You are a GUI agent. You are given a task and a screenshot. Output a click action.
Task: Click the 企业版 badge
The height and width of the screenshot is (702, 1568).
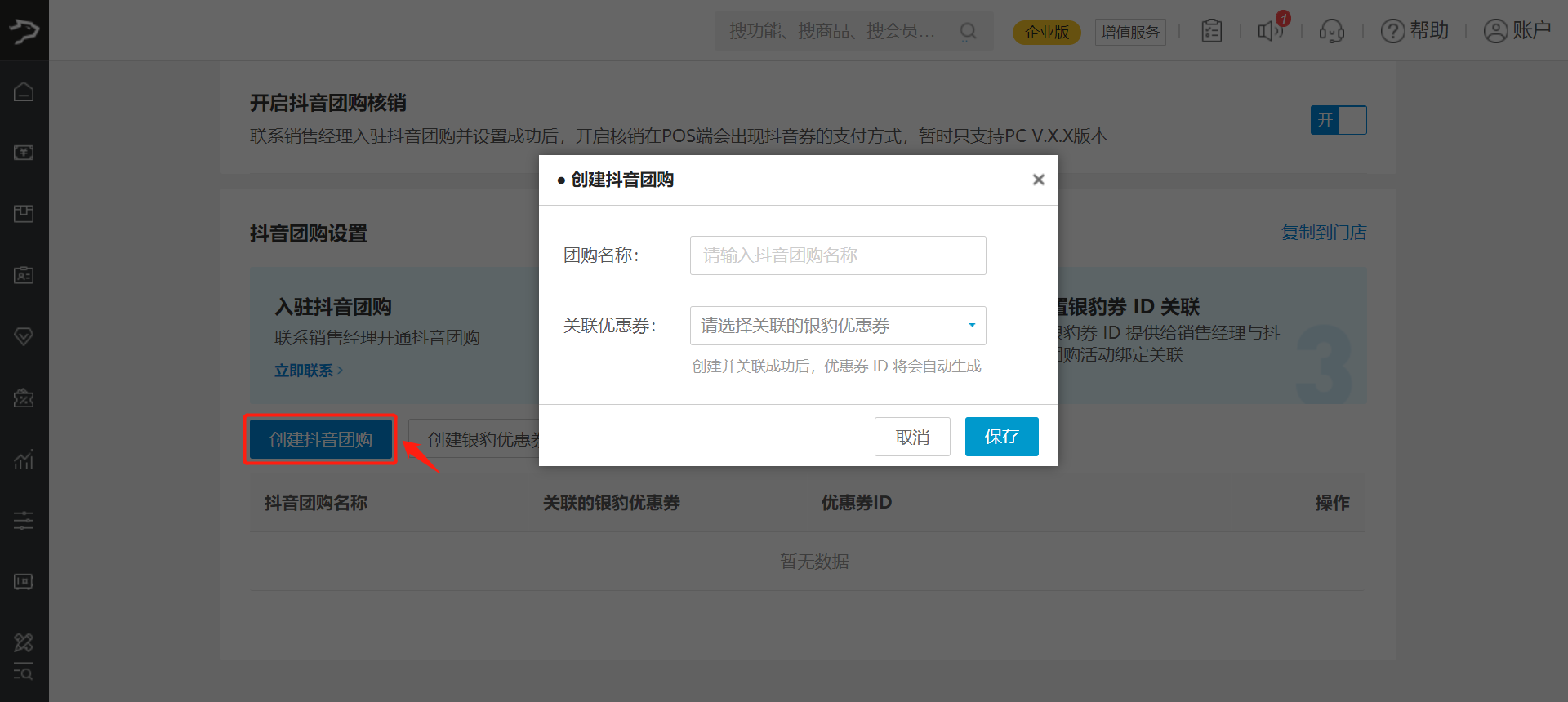1047,32
